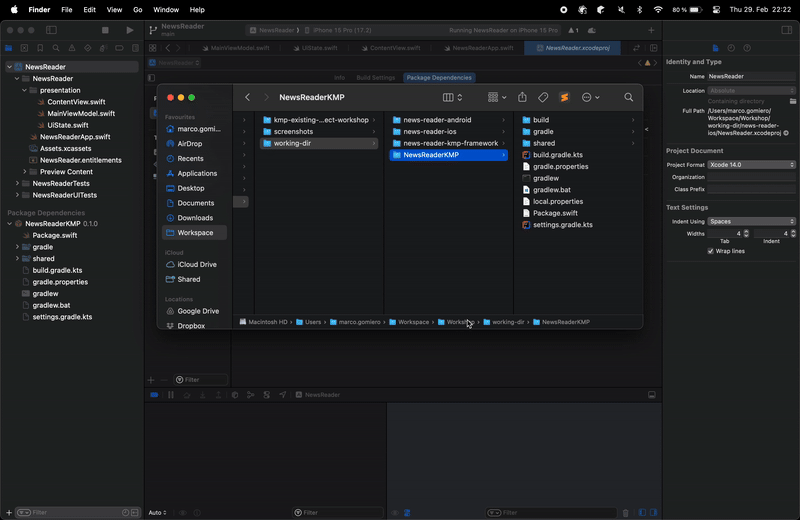Viewport: 800px width, 520px height.
Task: Toggle Xcode navigator sidebar
Action: [52, 30]
